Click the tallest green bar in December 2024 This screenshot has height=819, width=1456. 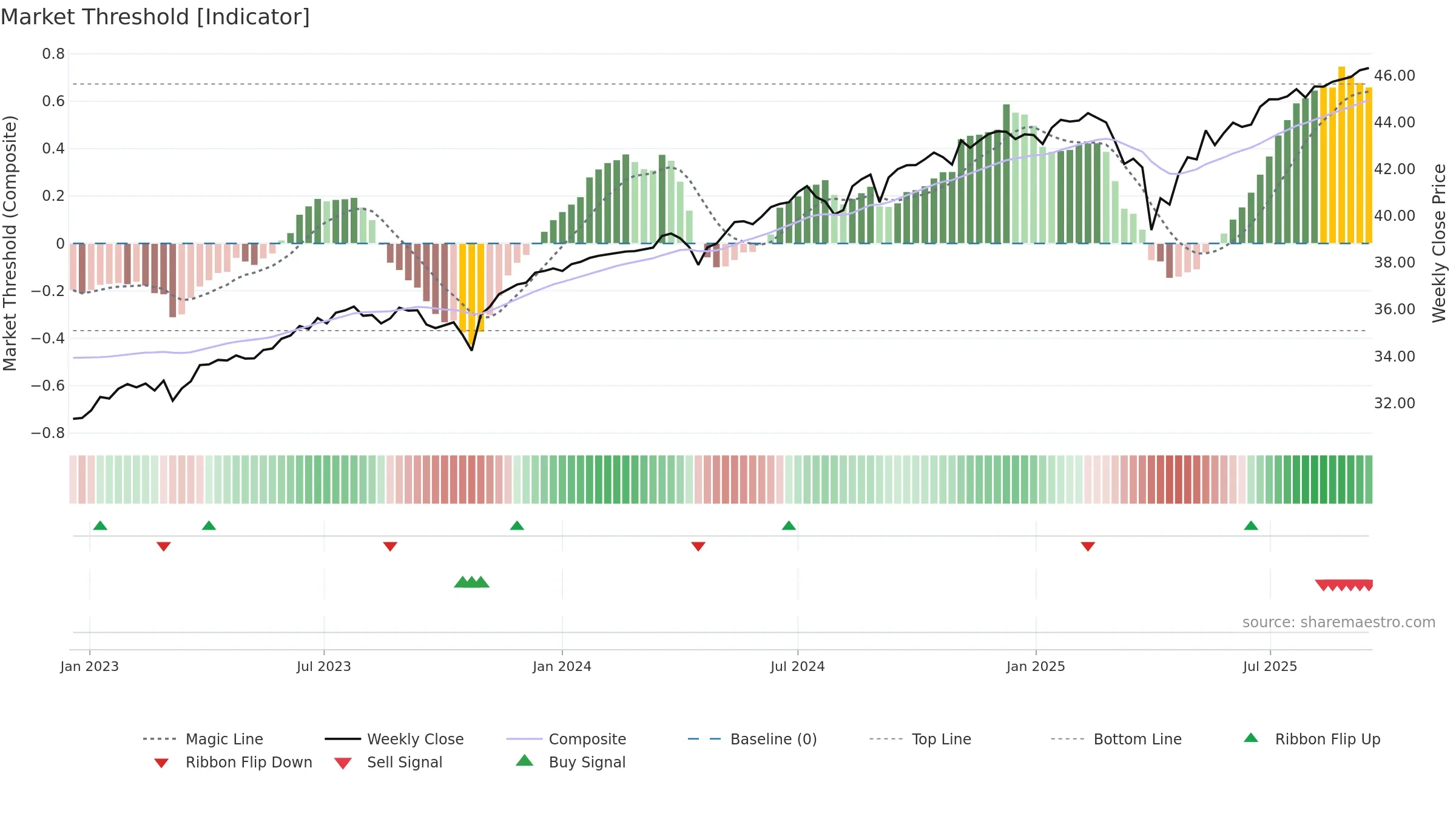(1006, 174)
